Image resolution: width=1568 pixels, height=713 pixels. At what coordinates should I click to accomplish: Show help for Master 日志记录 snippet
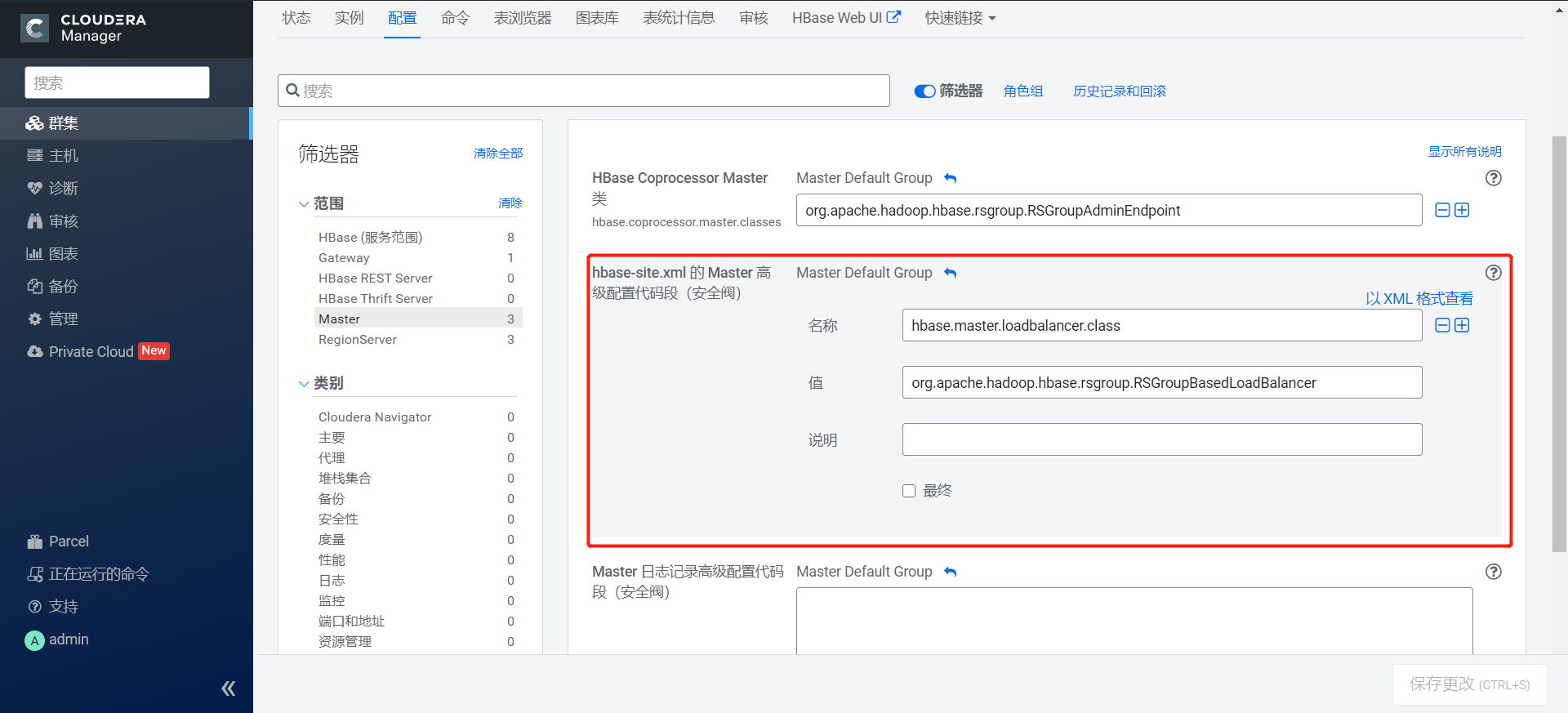click(1494, 572)
